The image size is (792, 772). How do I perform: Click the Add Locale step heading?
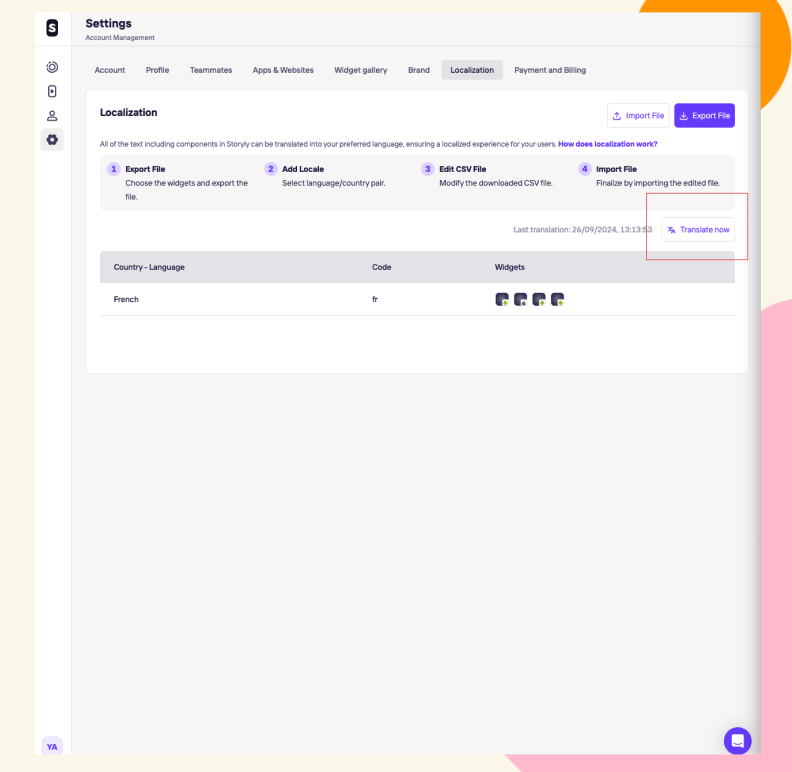(303, 169)
